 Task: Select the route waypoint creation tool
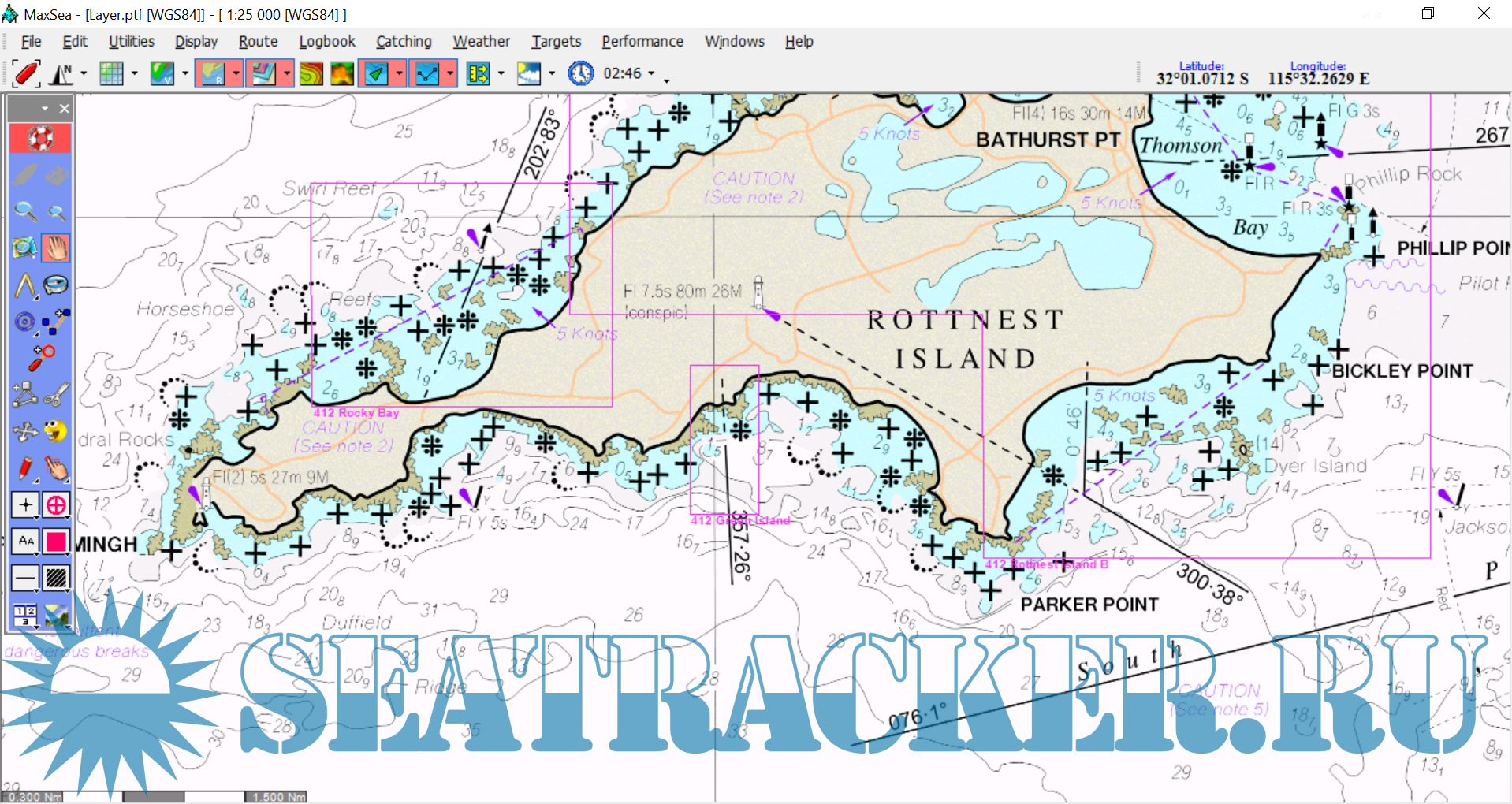tap(56, 322)
